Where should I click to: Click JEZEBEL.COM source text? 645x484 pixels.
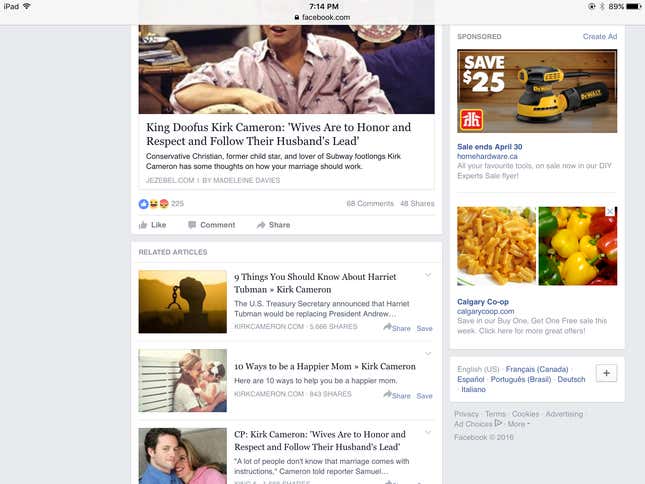click(170, 180)
